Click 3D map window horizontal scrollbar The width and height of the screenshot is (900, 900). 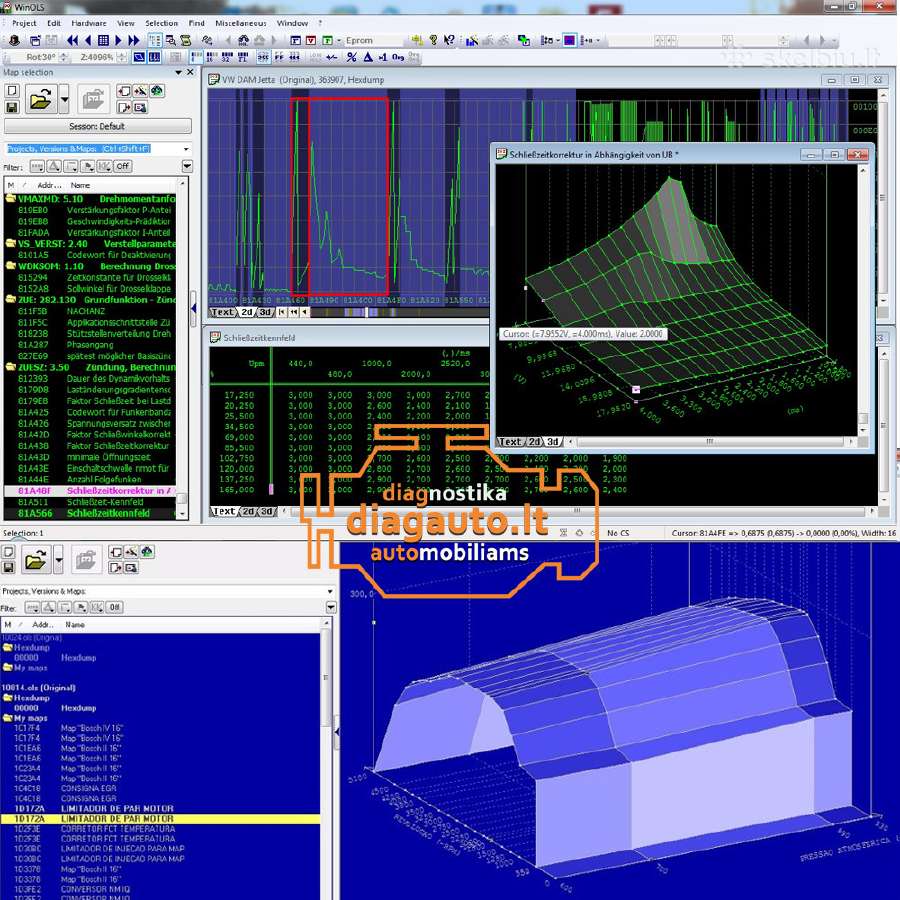tap(710, 441)
